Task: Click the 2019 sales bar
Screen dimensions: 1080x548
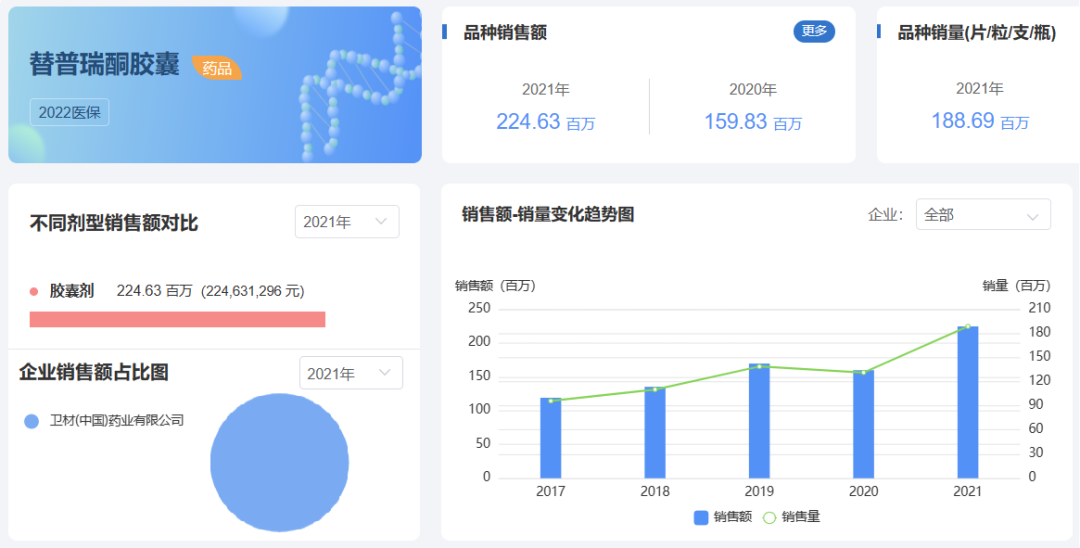Action: [x=759, y=421]
